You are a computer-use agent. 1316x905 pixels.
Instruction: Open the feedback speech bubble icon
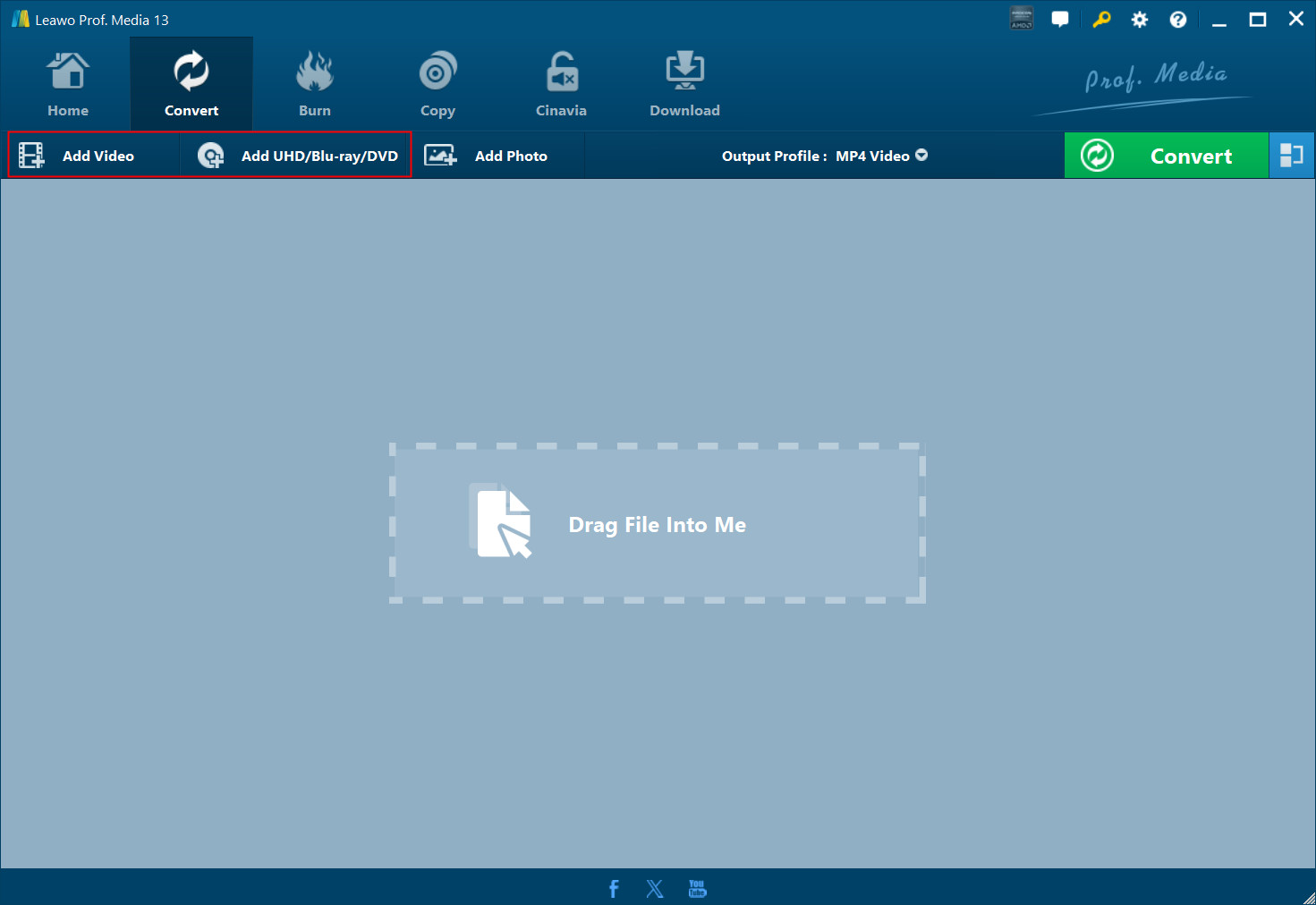[1060, 19]
